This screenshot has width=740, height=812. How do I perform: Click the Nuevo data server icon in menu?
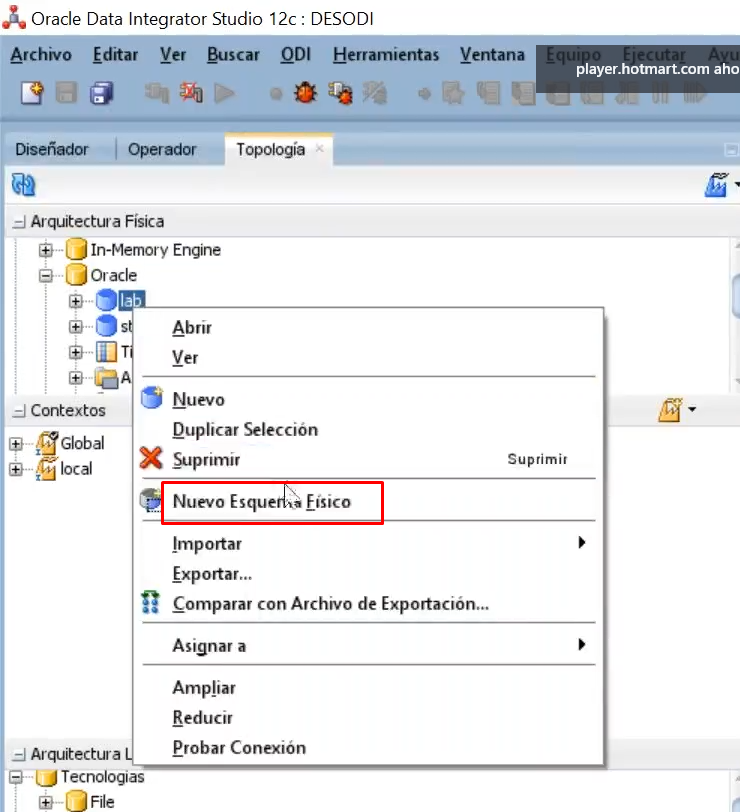click(x=152, y=398)
